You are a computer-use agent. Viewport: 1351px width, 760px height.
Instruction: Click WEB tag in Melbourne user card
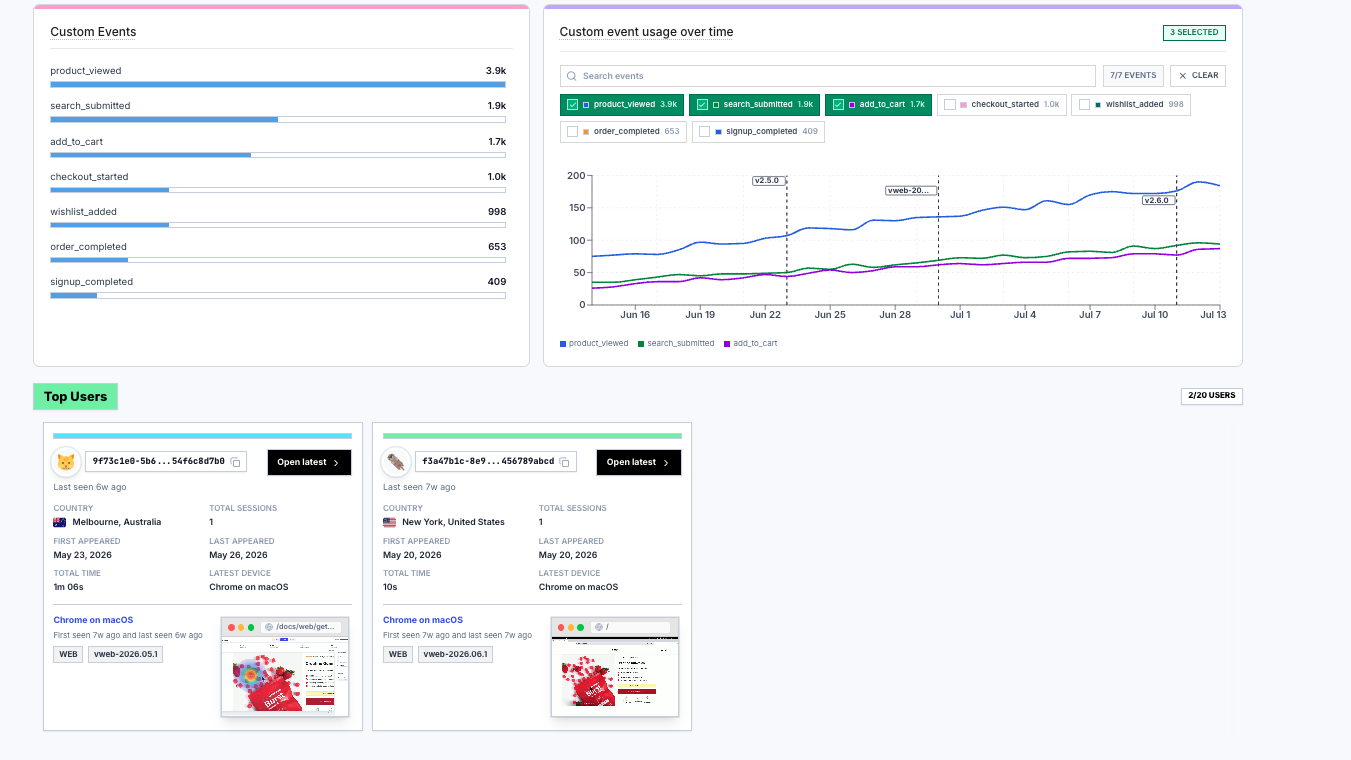tap(68, 654)
